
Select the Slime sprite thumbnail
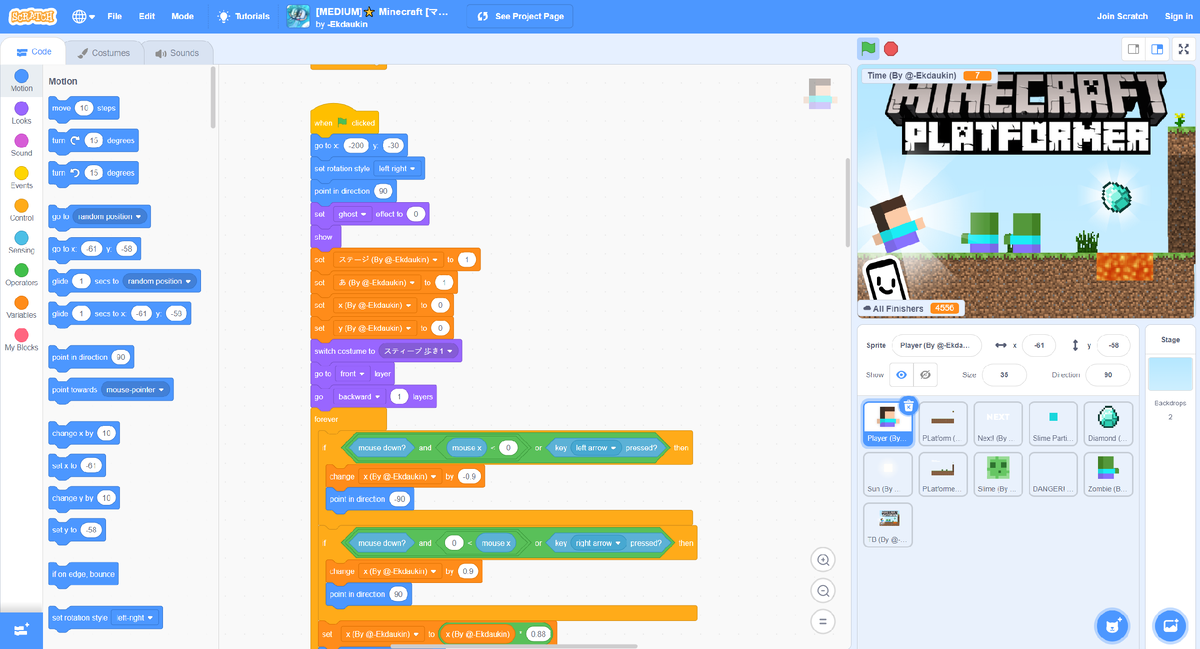tap(998, 474)
